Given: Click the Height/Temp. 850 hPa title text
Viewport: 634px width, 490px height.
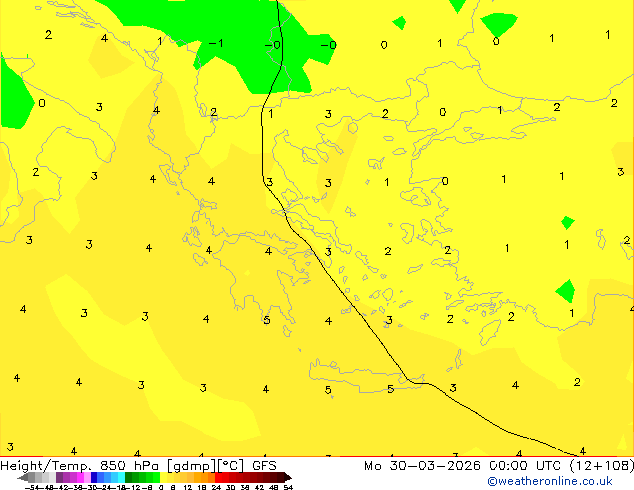Looking at the screenshot, I should (80, 466).
